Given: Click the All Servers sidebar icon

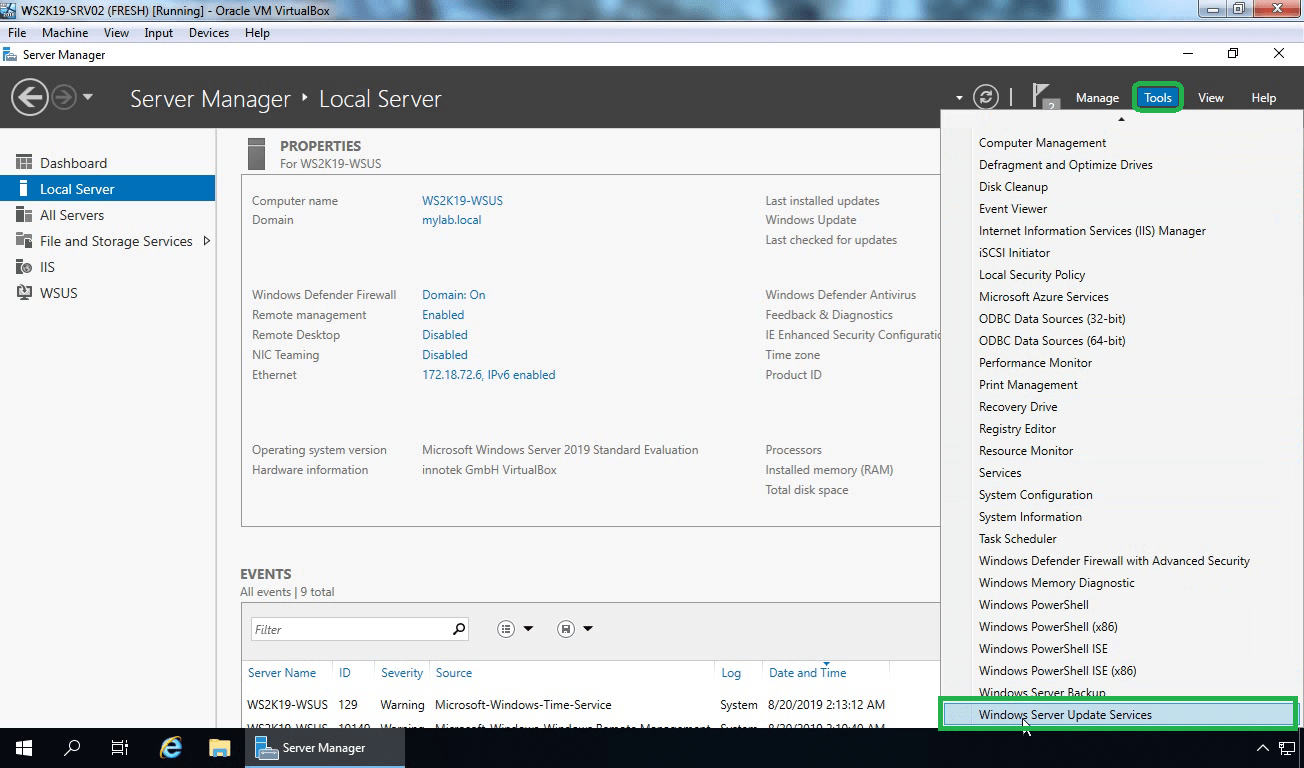Looking at the screenshot, I should (24, 214).
